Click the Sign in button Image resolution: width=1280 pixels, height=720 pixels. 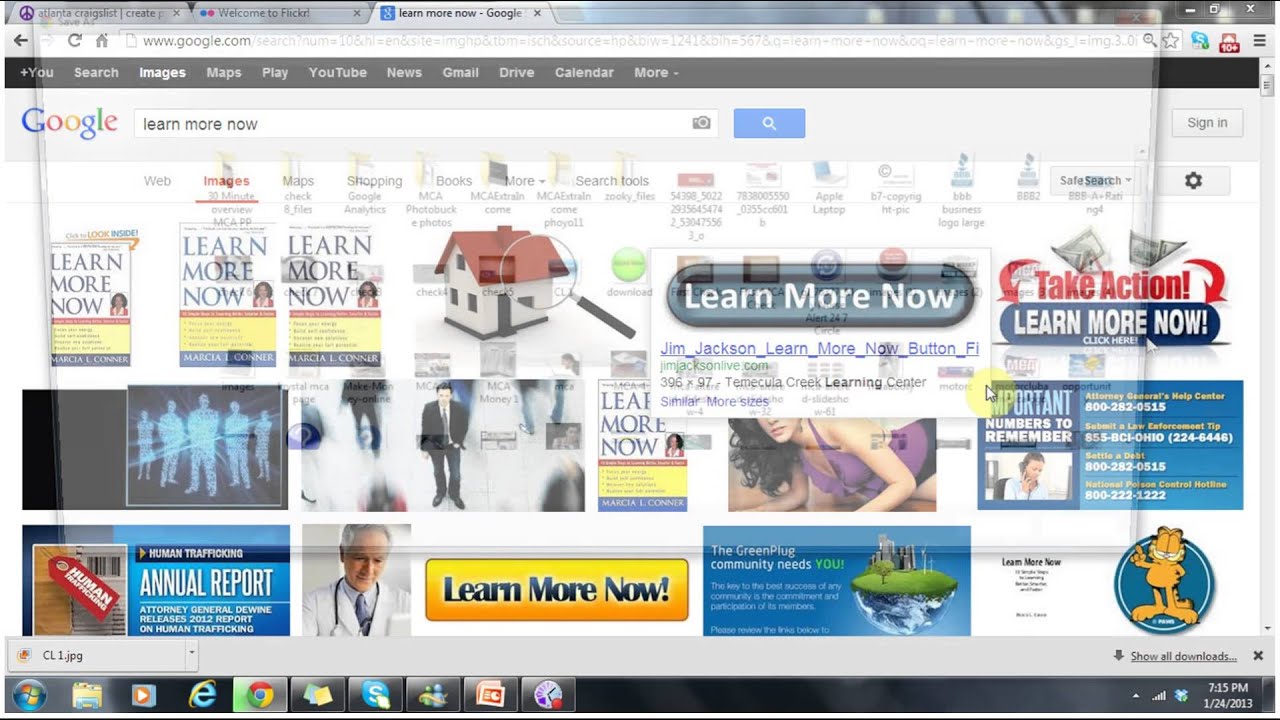1207,123
